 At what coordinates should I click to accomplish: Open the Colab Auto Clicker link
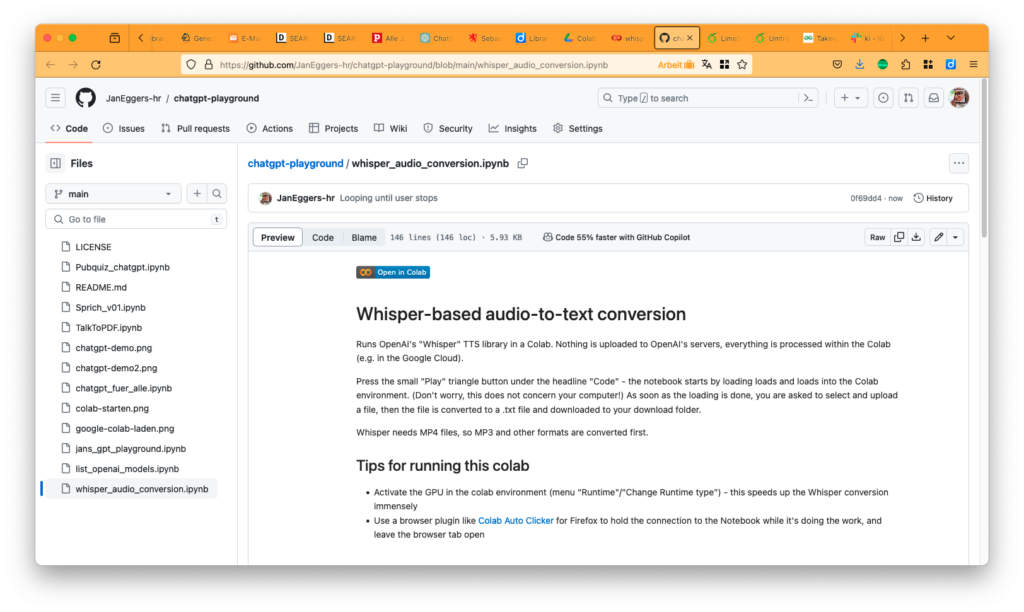pyautogui.click(x=515, y=521)
